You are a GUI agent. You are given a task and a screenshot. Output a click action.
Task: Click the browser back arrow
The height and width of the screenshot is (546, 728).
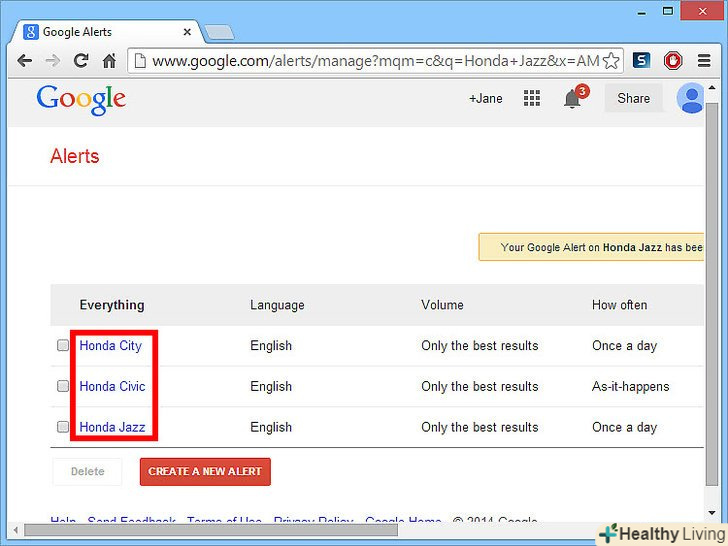pyautogui.click(x=24, y=60)
